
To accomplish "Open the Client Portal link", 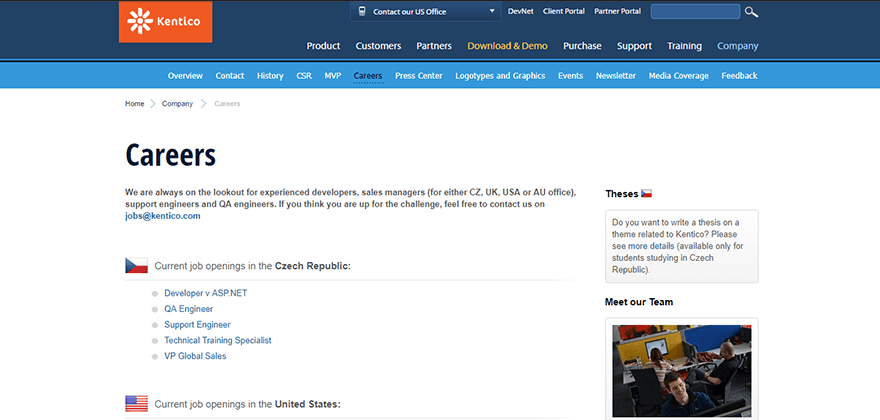I will pos(563,11).
